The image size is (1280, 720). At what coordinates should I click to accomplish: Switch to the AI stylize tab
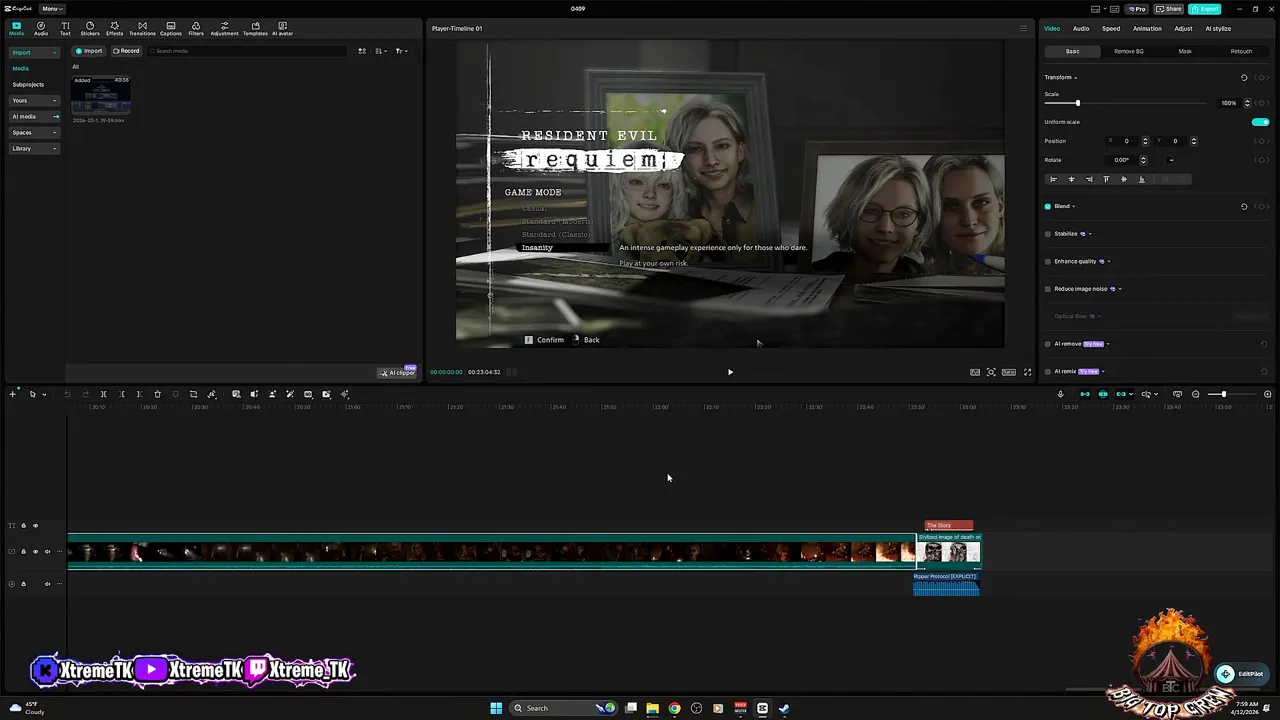(1218, 28)
